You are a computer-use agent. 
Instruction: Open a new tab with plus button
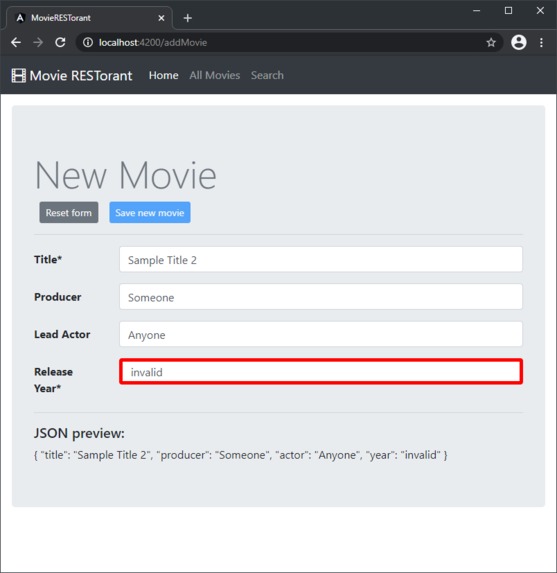click(x=187, y=18)
